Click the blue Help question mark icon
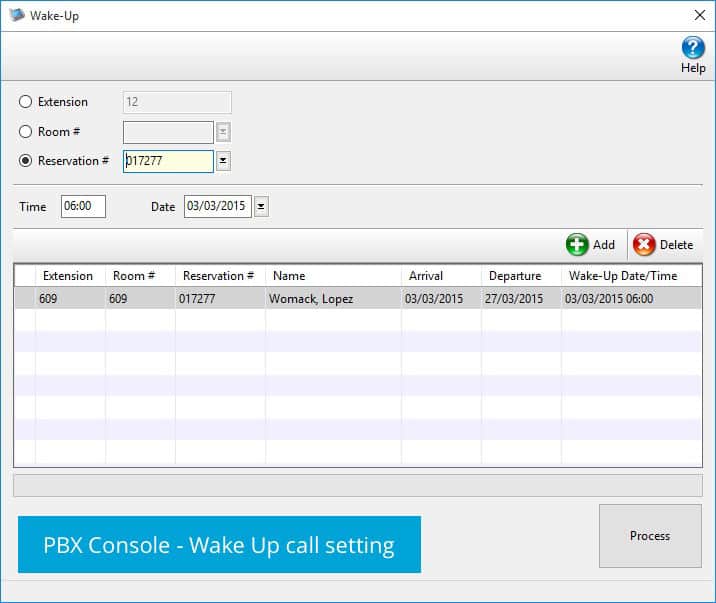This screenshot has width=716, height=603. click(x=693, y=47)
